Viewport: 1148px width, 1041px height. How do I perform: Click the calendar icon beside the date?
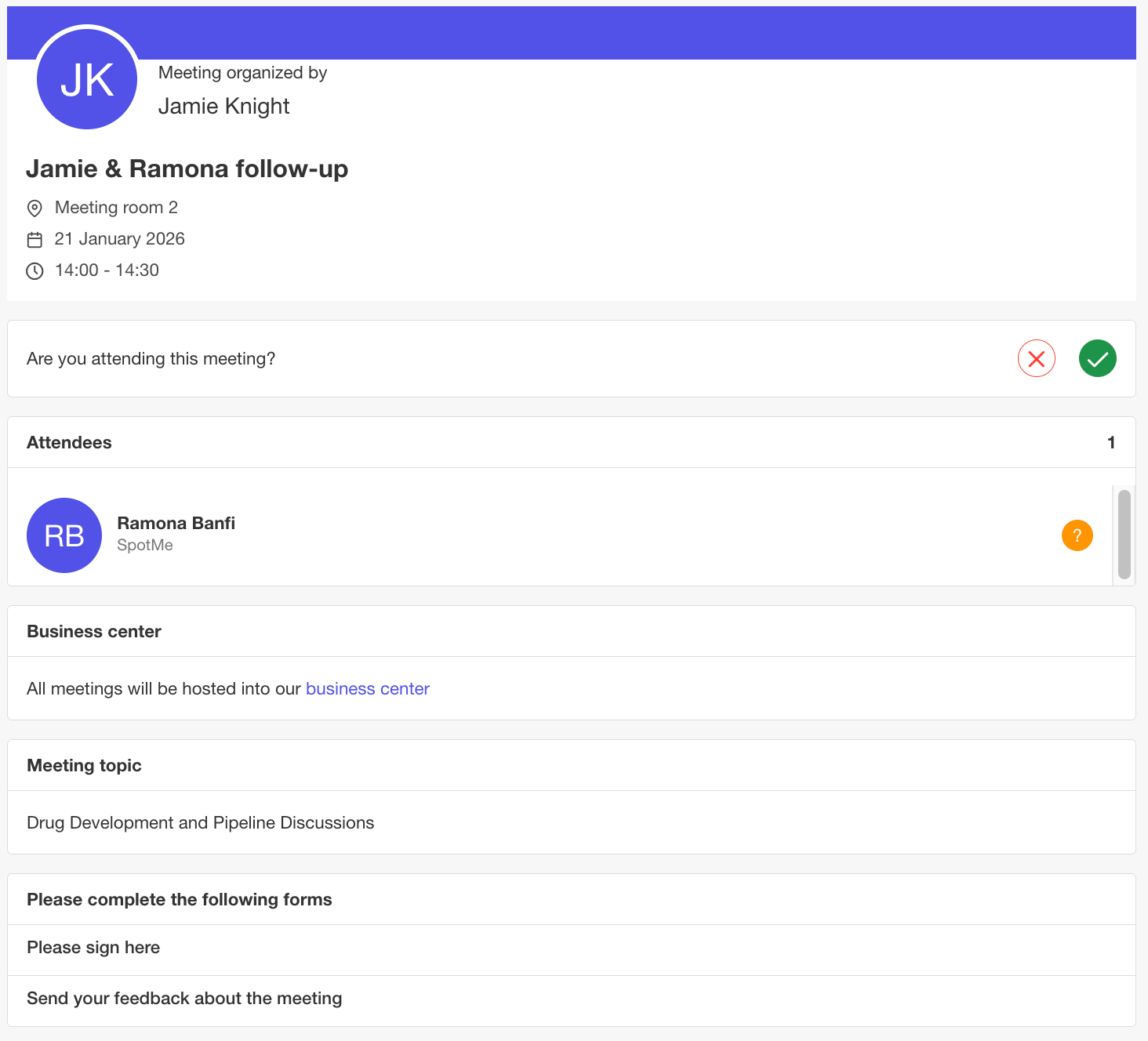coord(35,239)
